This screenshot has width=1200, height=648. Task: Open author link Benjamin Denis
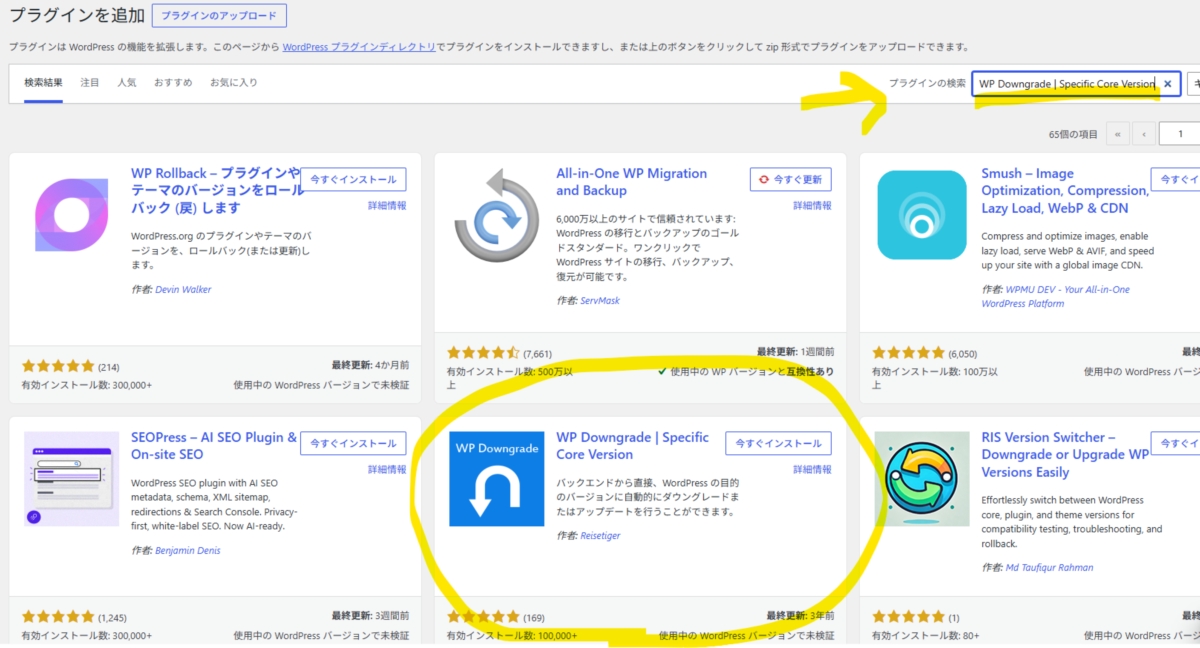pyautogui.click(x=188, y=551)
